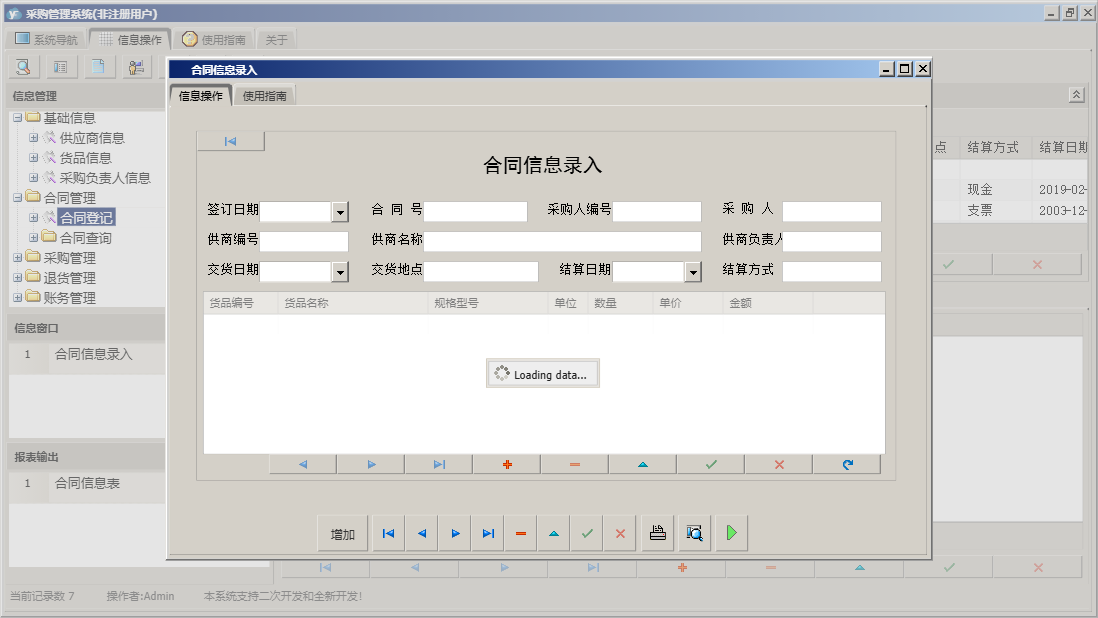Open the report list icon on the toolbar
Image resolution: width=1098 pixels, height=618 pixels.
point(60,66)
